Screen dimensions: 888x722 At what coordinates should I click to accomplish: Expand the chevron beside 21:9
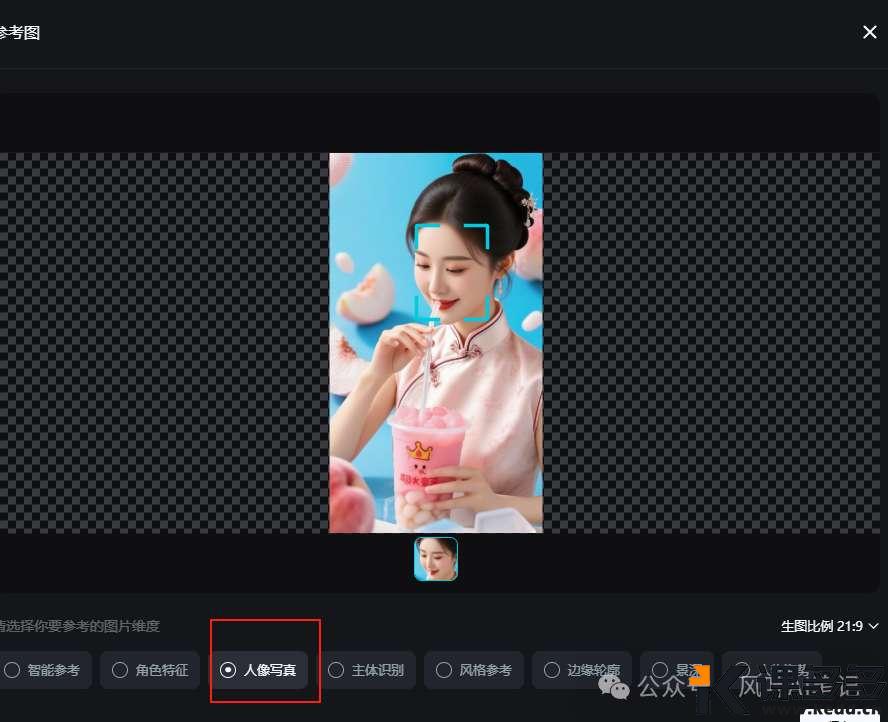874,626
